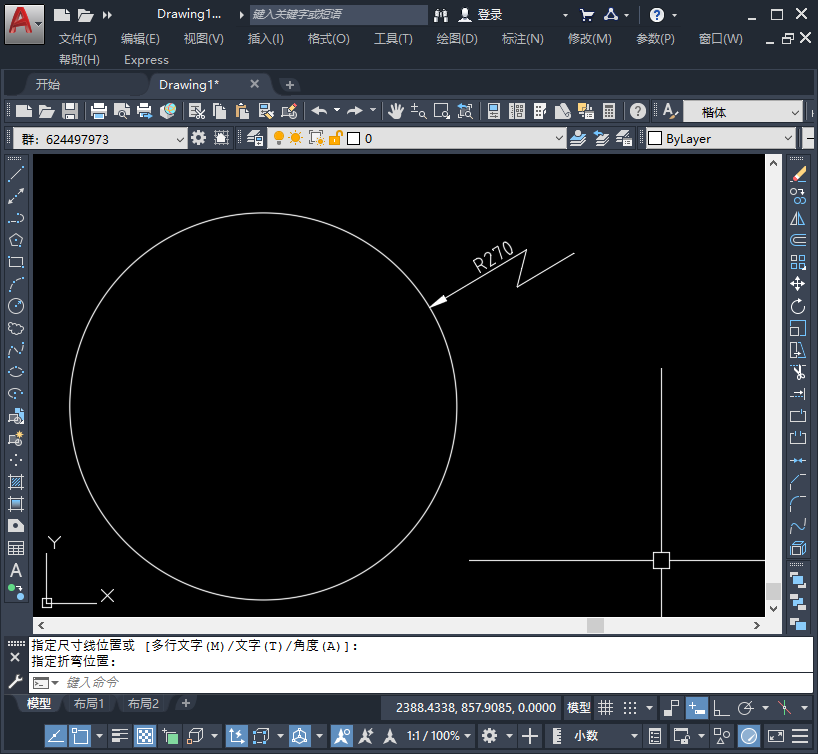Toggle transparency display in status bar
The image size is (818, 754).
(145, 736)
